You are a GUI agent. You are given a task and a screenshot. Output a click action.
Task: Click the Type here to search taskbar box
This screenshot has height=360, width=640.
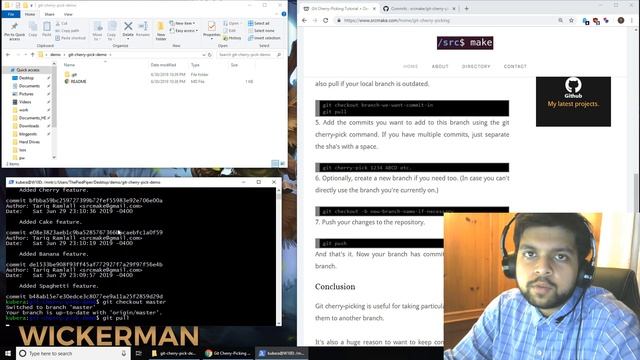tap(73, 353)
